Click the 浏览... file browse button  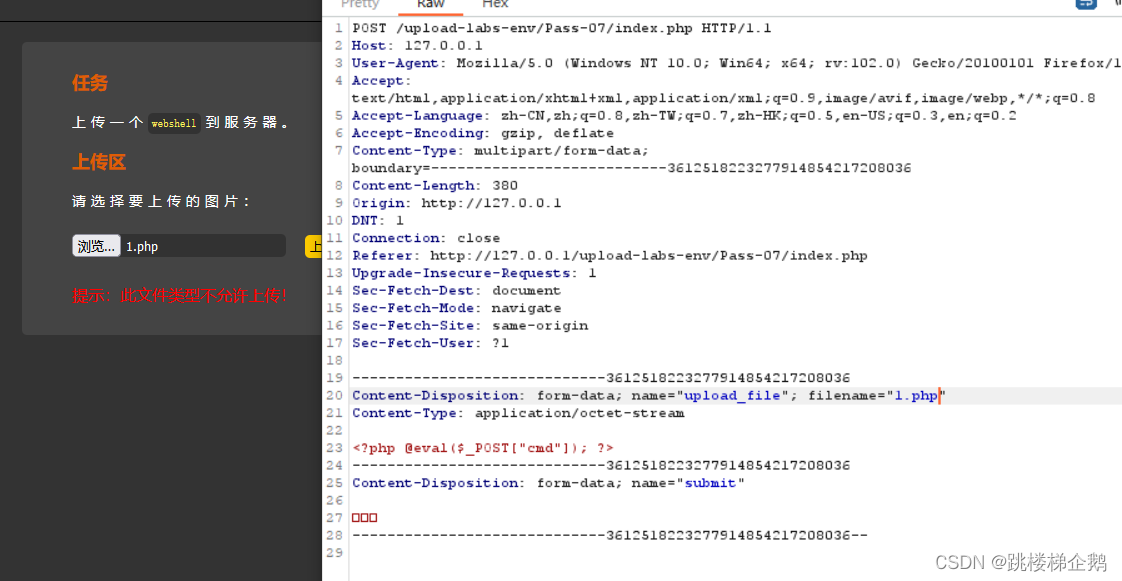tap(96, 246)
